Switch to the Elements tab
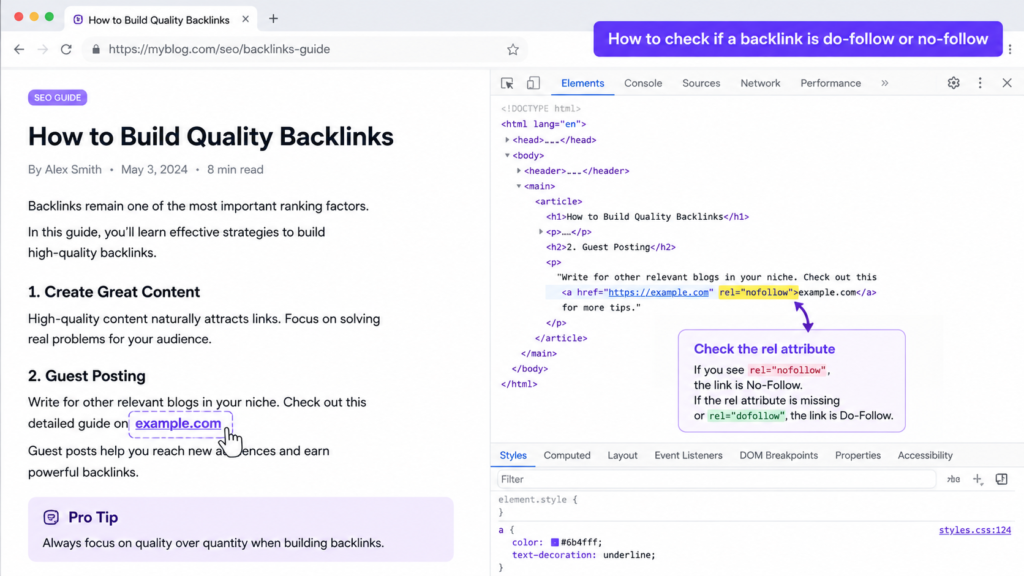The width and height of the screenshot is (1024, 576). pos(583,83)
